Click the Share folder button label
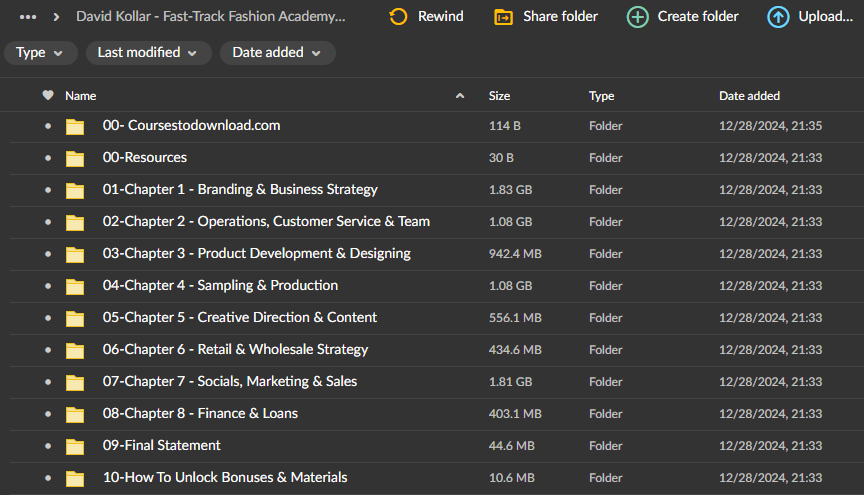864x495 pixels. [560, 17]
